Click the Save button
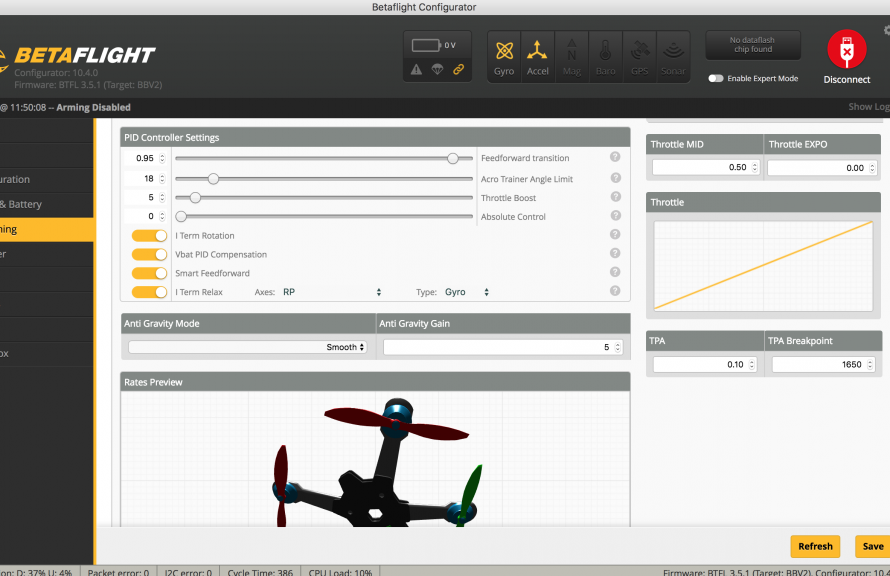Image resolution: width=890 pixels, height=576 pixels. [872, 546]
